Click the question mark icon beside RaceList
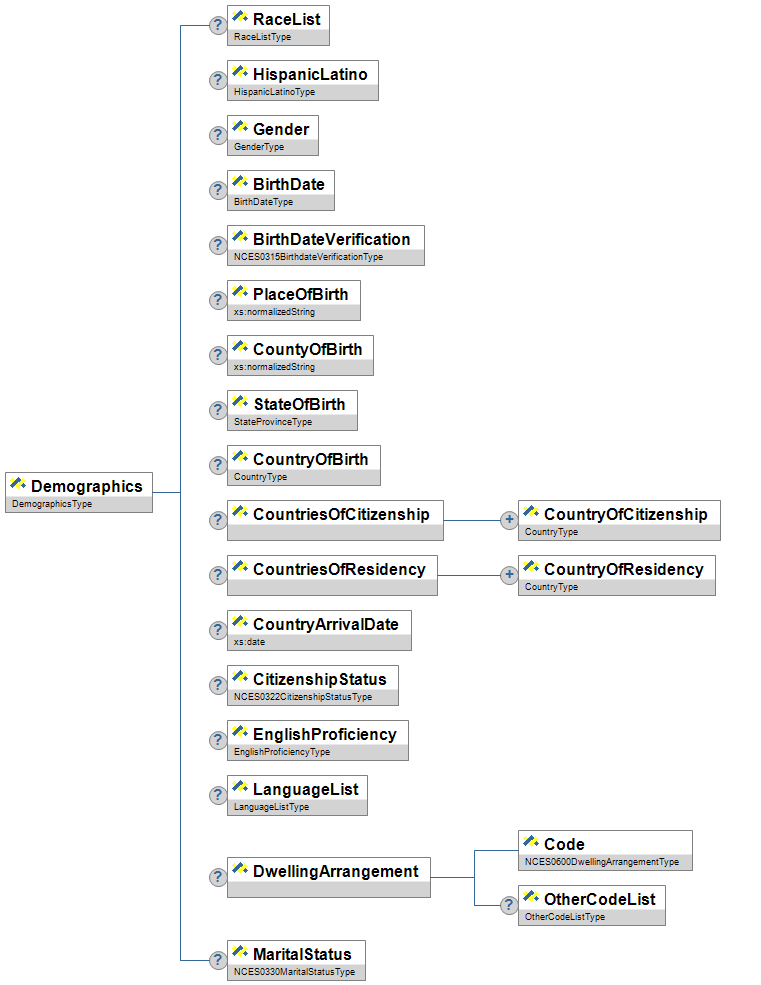The width and height of the screenshot is (761, 985). click(217, 25)
